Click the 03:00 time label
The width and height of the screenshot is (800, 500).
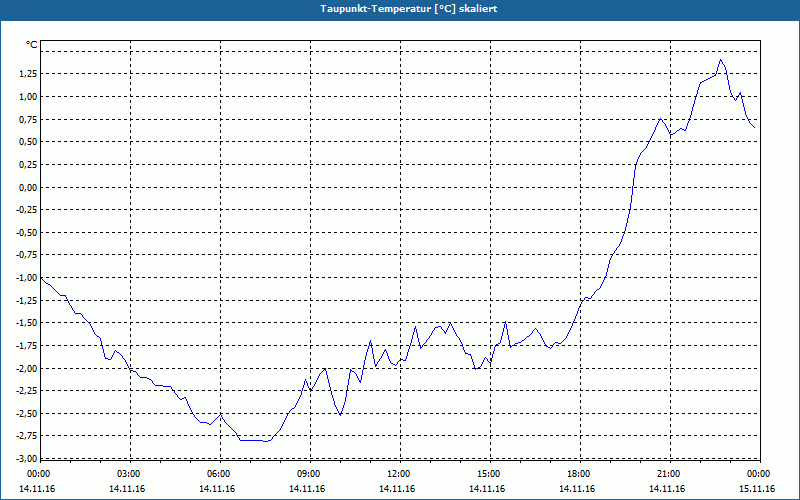(131, 474)
